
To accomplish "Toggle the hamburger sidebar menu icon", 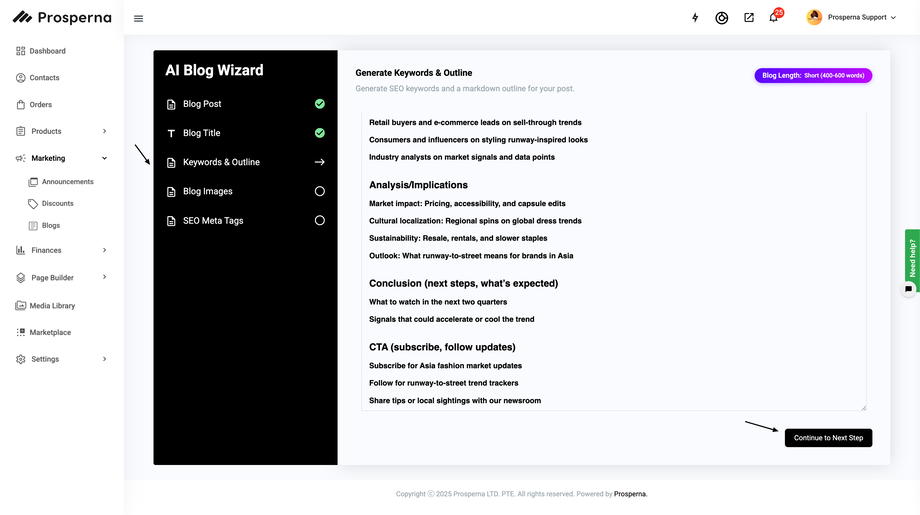I will [x=138, y=18].
